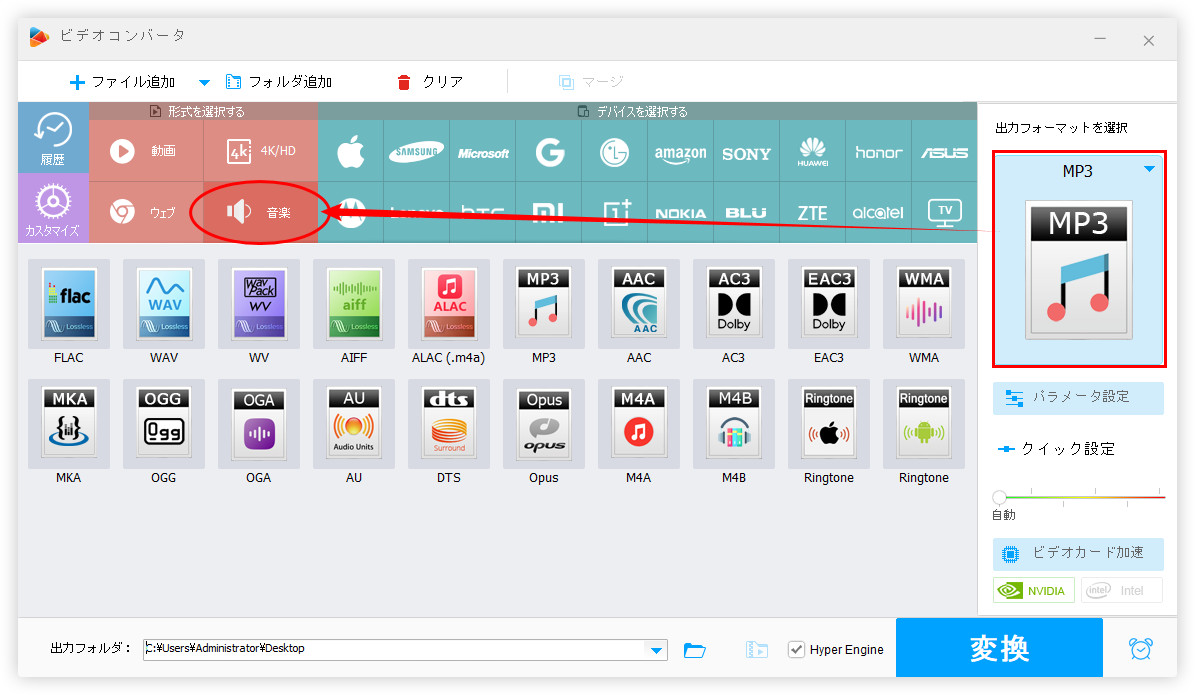Switch to the 音楽 music formats tab
The height and width of the screenshot is (695, 1195).
tap(261, 212)
